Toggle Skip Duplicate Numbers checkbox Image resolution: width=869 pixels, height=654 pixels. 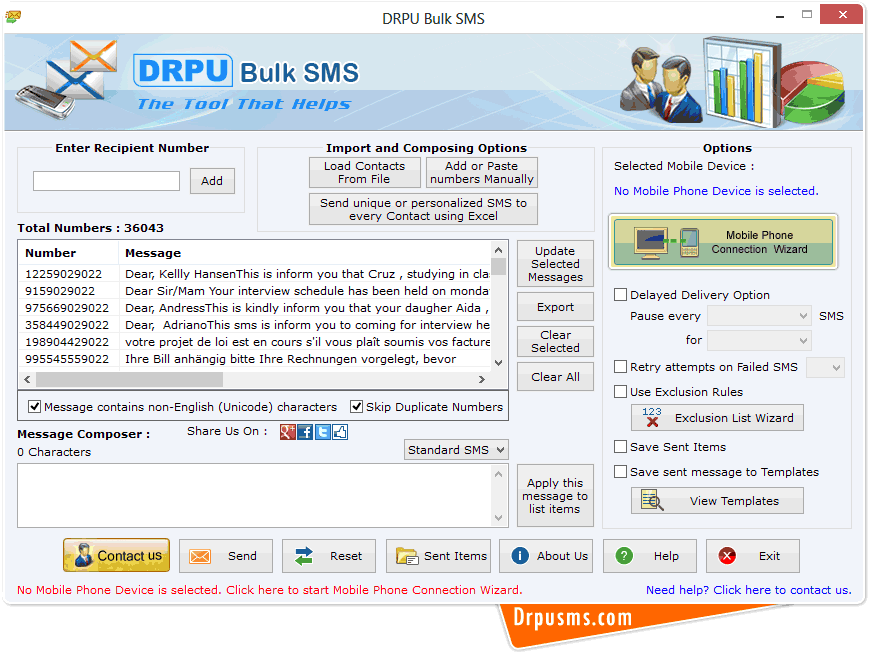(356, 407)
